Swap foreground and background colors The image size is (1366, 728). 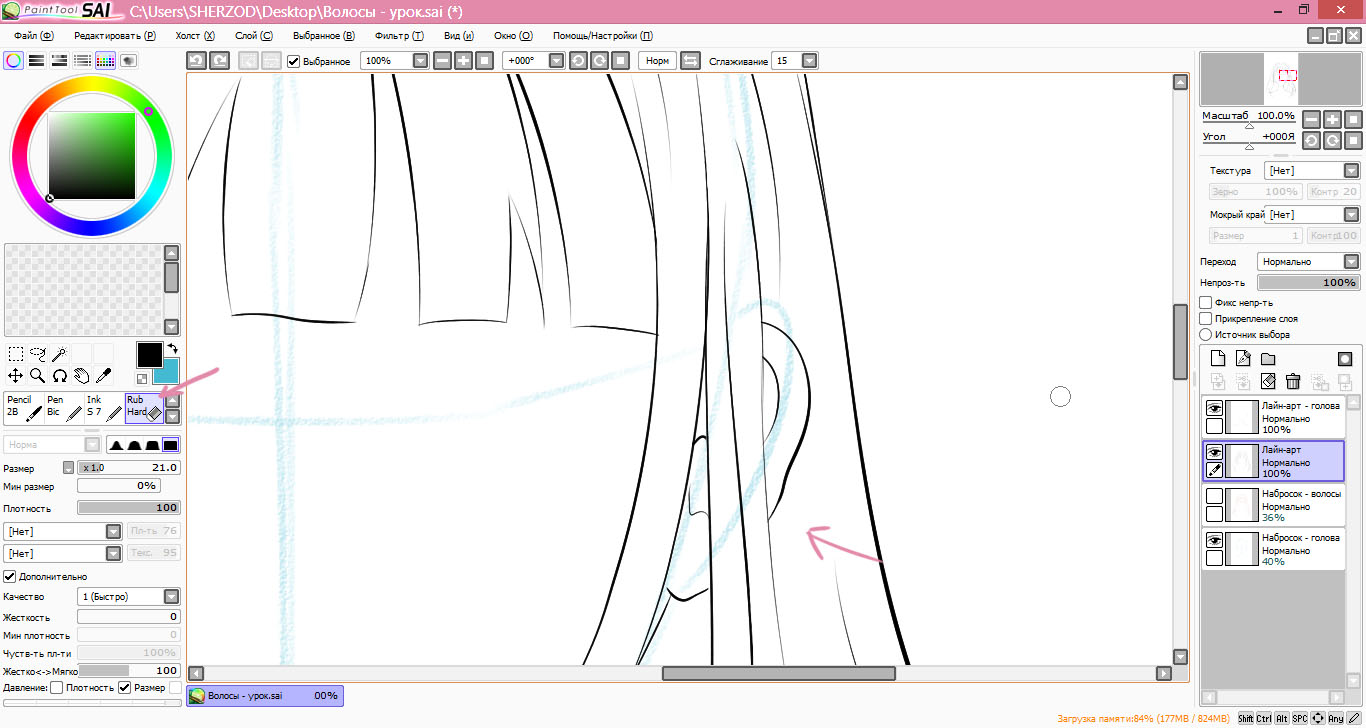172,349
